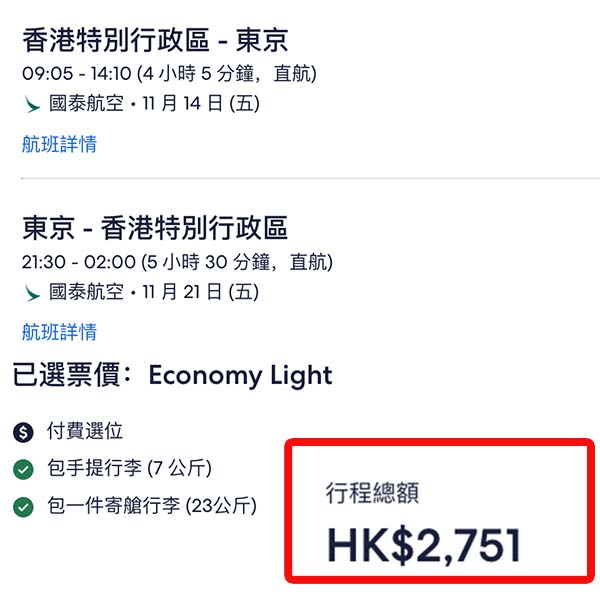Click green checkmark beside 包一件寄艙行李

point(23,507)
